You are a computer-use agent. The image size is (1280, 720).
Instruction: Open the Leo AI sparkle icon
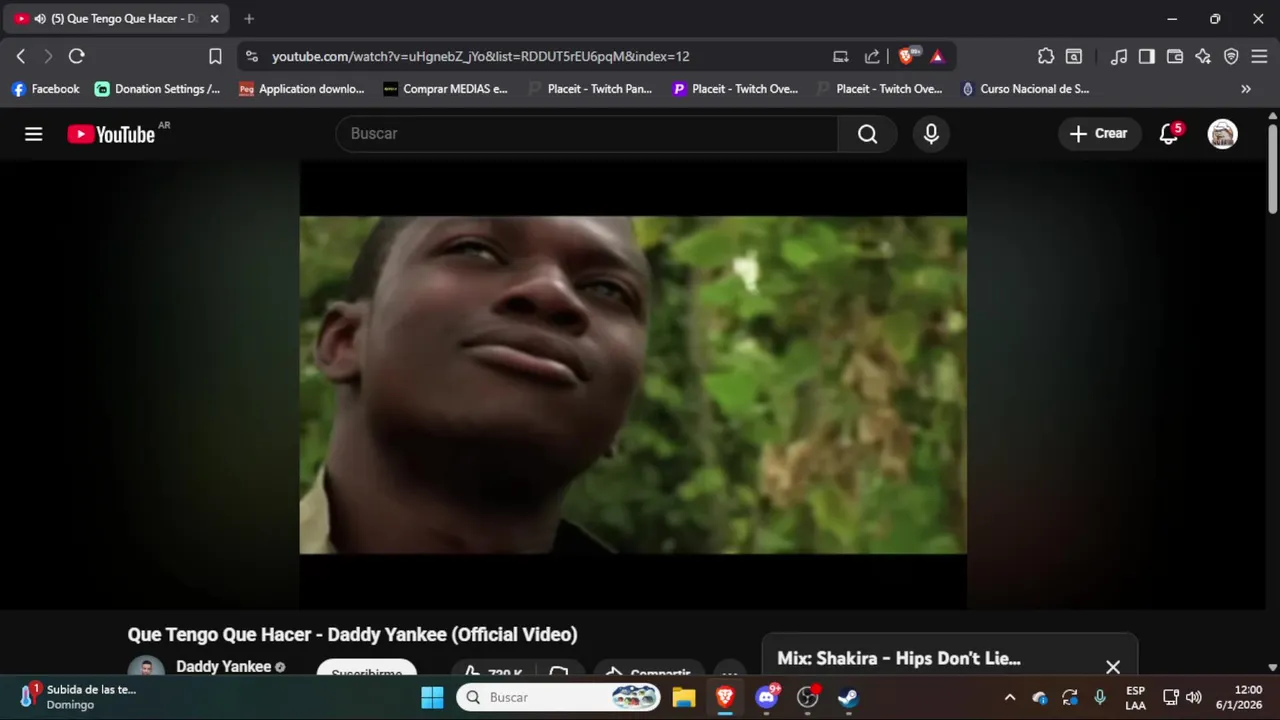coord(1203,56)
